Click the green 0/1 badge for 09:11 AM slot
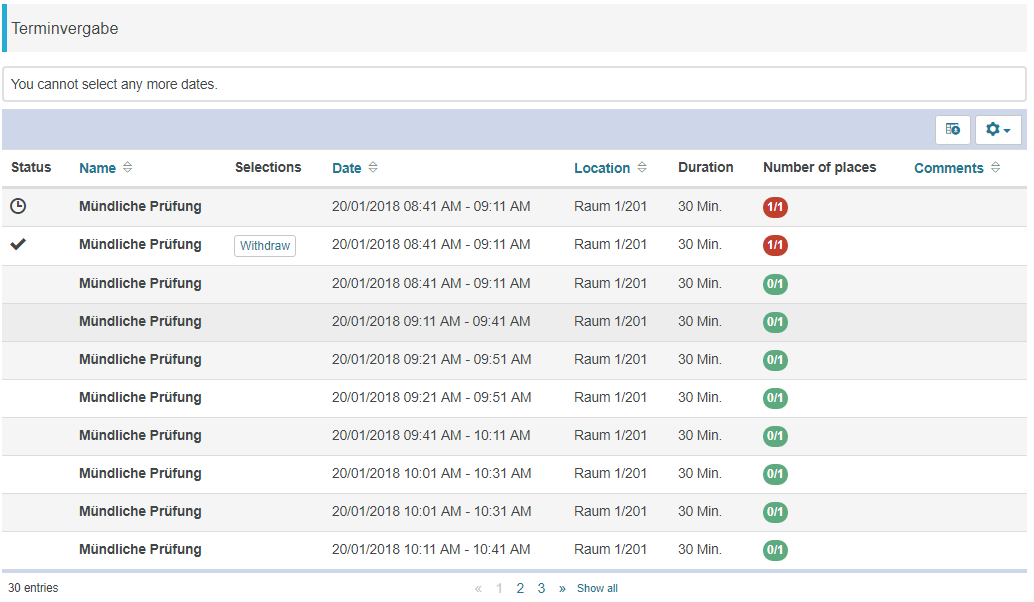1034x602 pixels. [x=775, y=322]
